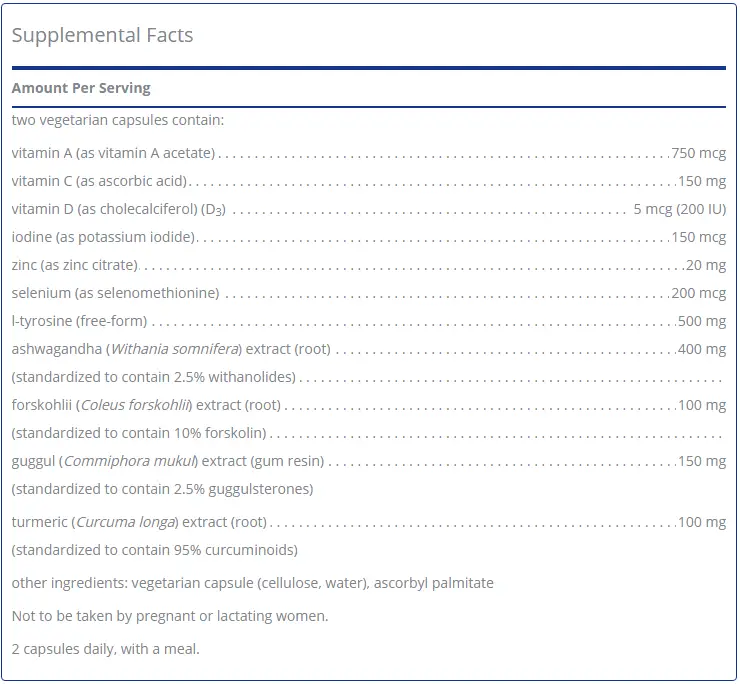The width and height of the screenshot is (740, 684).
Task: Click the zinc citrate ingredient line
Action: pos(369,265)
